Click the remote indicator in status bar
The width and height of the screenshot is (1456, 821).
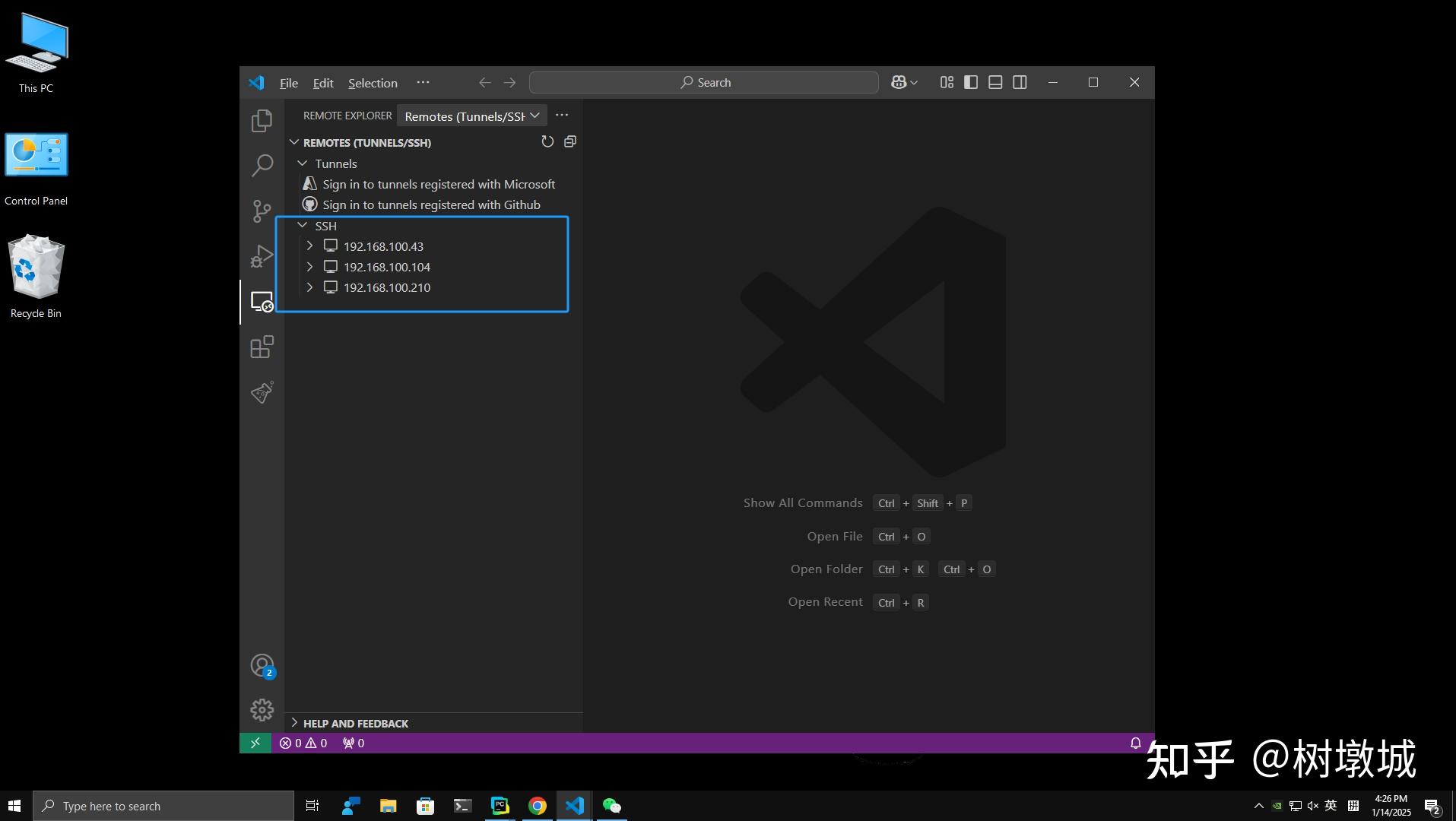click(255, 743)
